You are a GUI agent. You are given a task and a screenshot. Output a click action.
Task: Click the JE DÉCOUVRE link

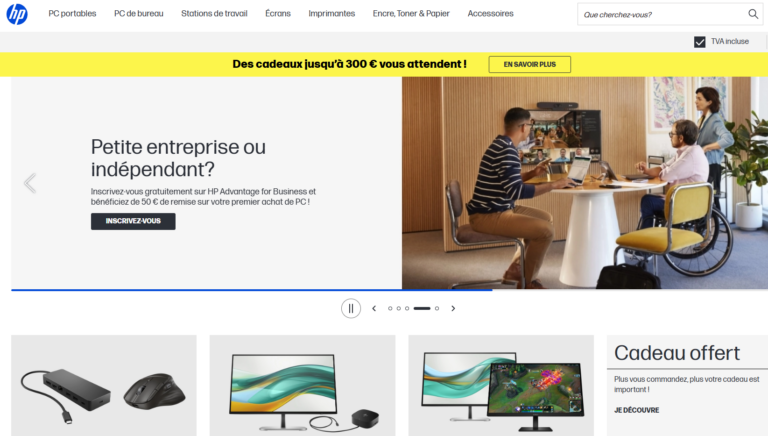click(637, 410)
